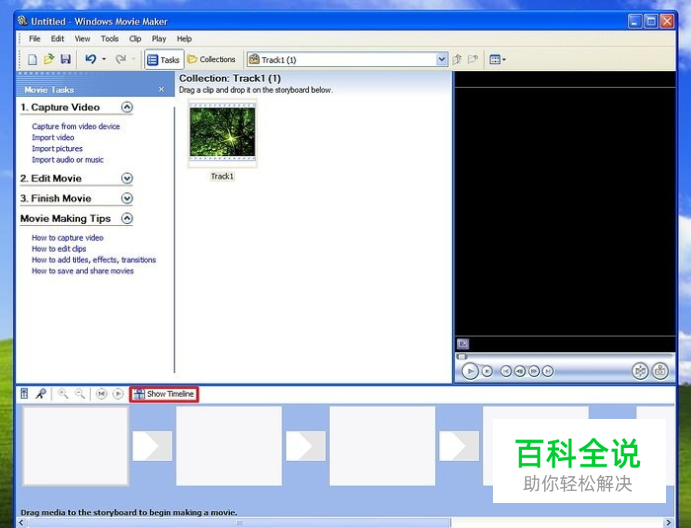Set audio levels icon in storyboard toolbar

pyautogui.click(x=25, y=394)
